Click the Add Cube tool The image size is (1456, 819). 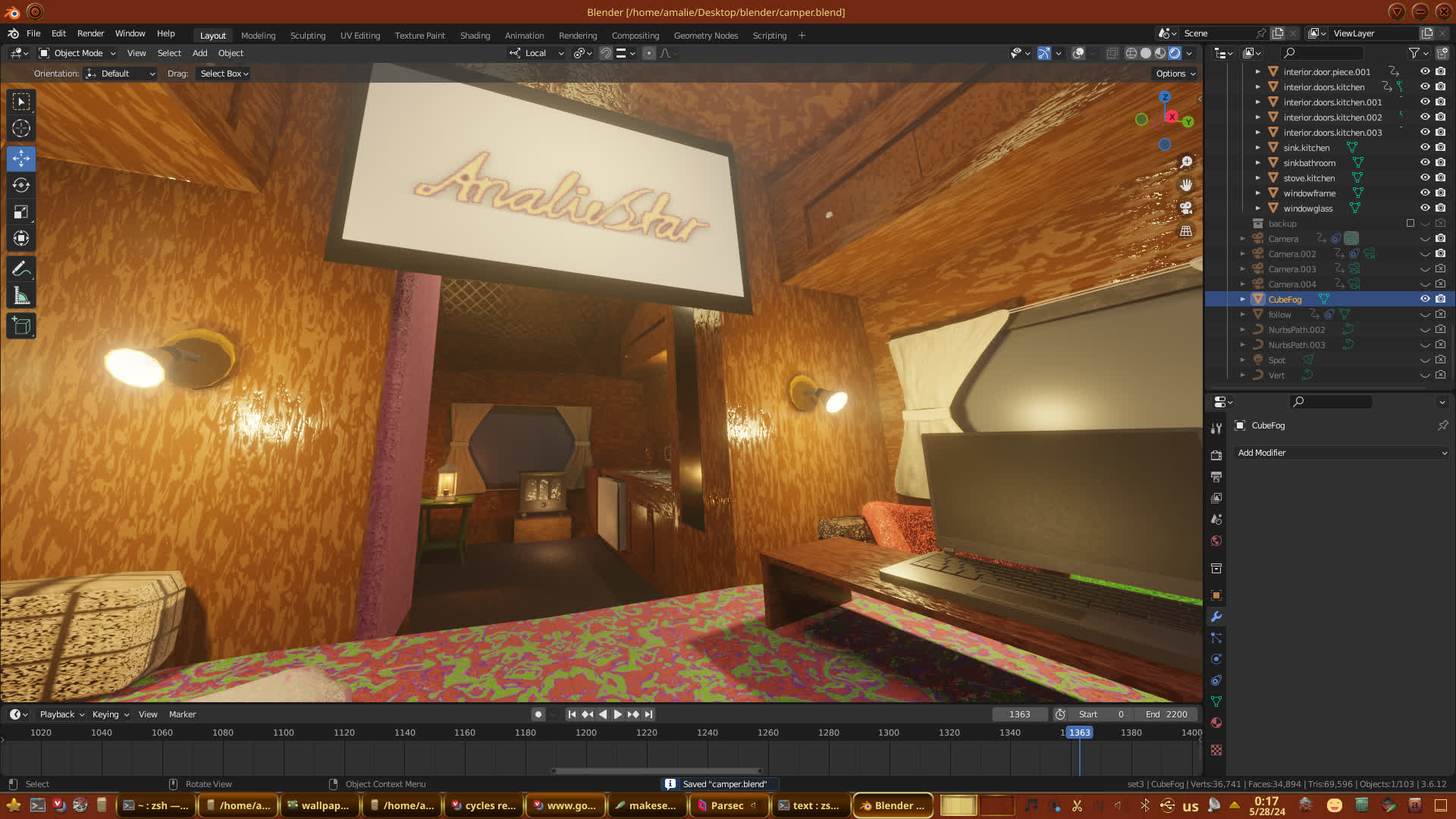pyautogui.click(x=21, y=326)
